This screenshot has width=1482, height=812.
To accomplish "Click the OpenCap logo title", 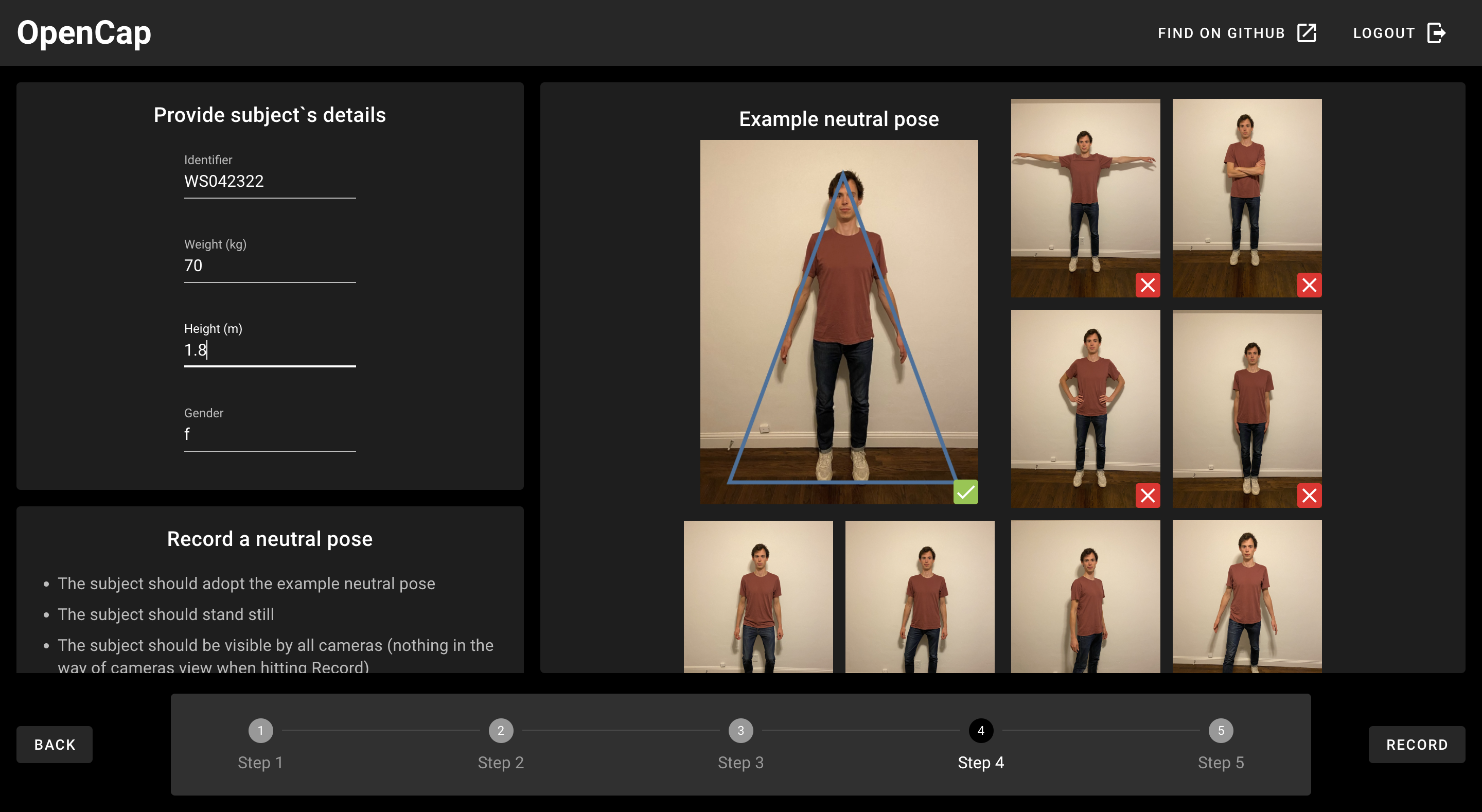I will [84, 32].
